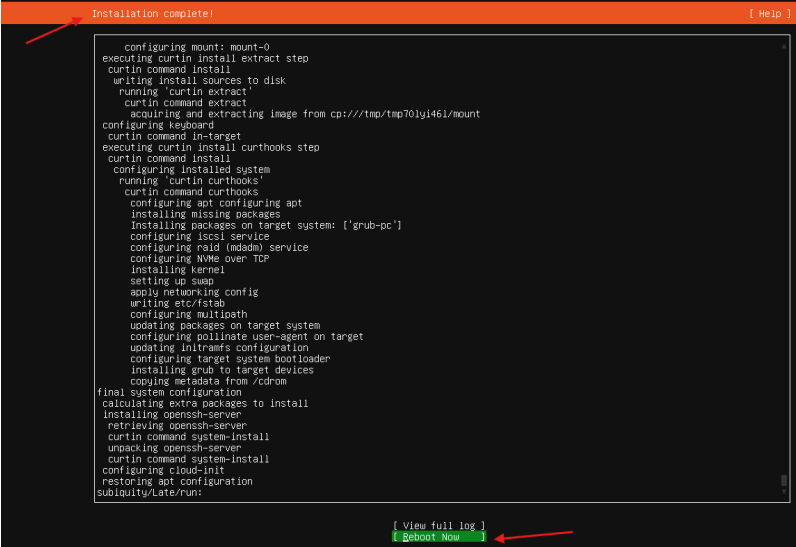Click the 'configuring mount: mount-0' line
796x547 pixels.
(196, 47)
